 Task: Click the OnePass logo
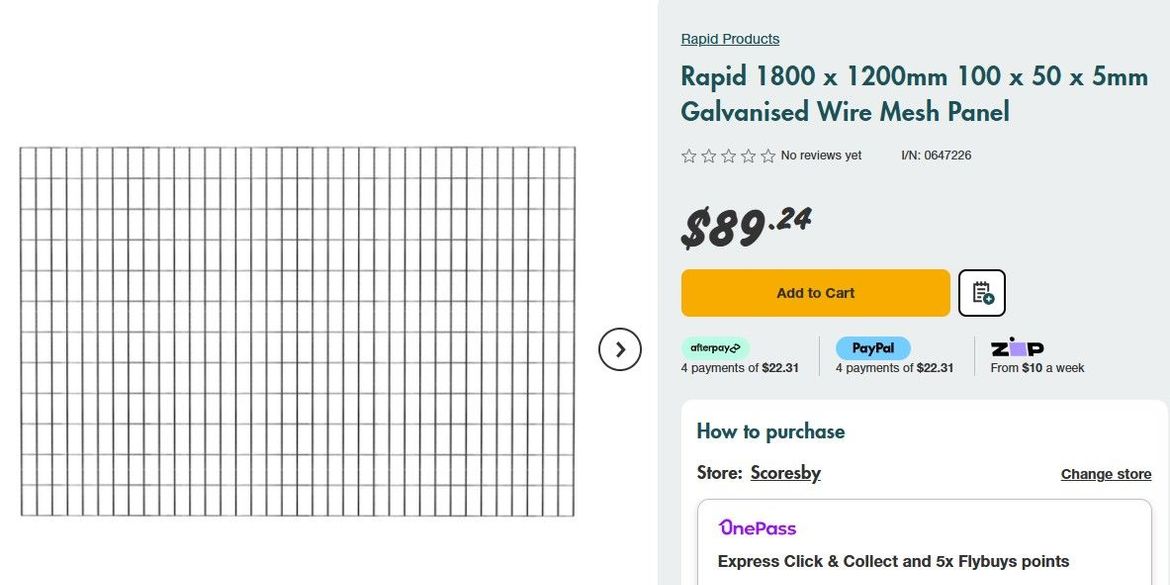point(757,528)
